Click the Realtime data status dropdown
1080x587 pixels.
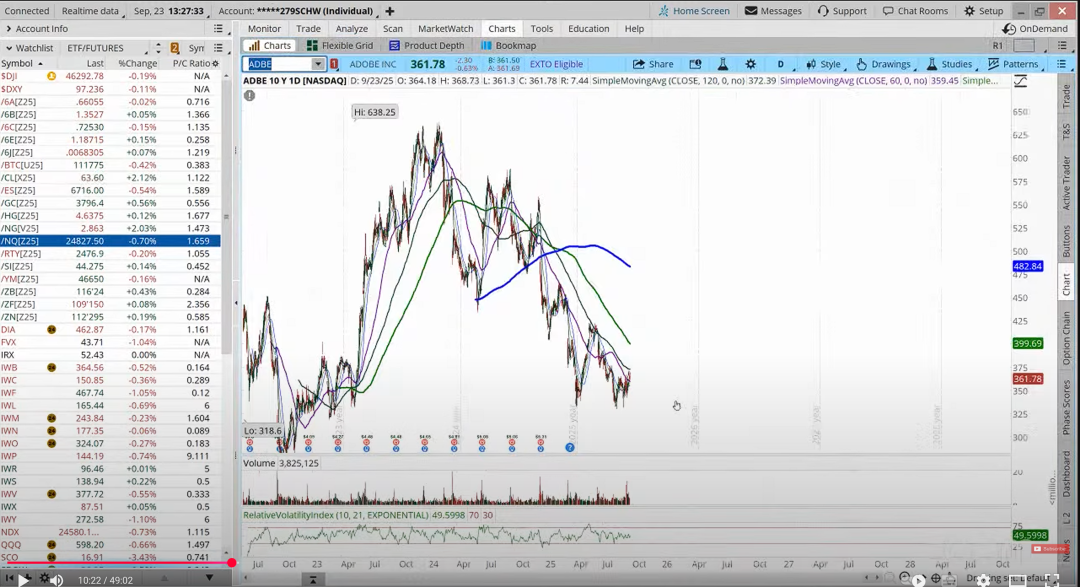click(x=90, y=11)
